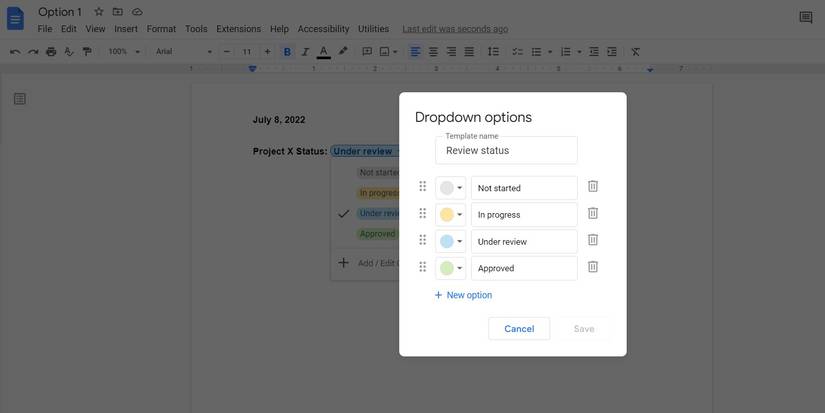Open the File menu

[45, 29]
